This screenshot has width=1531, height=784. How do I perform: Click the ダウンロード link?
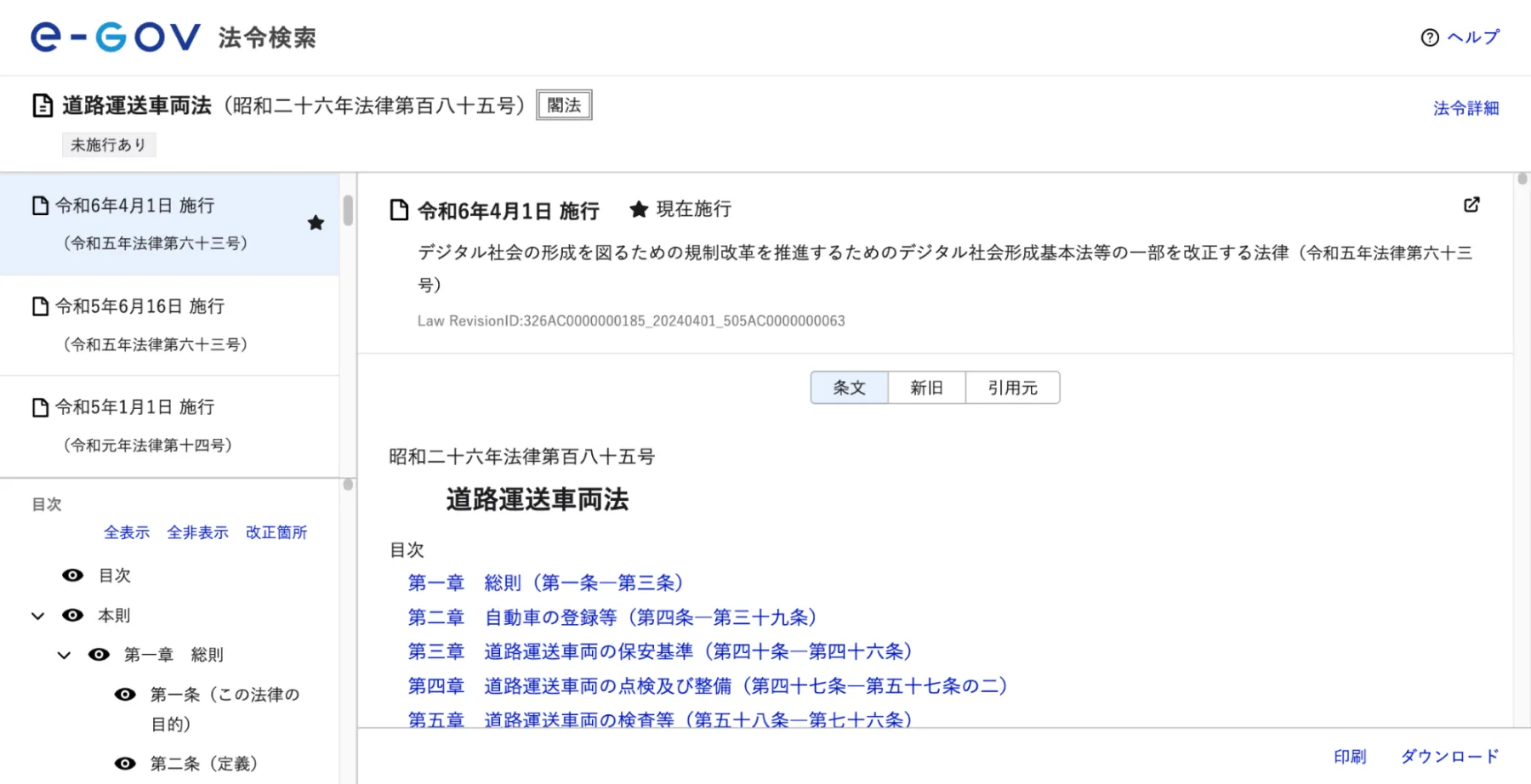pyautogui.click(x=1448, y=755)
